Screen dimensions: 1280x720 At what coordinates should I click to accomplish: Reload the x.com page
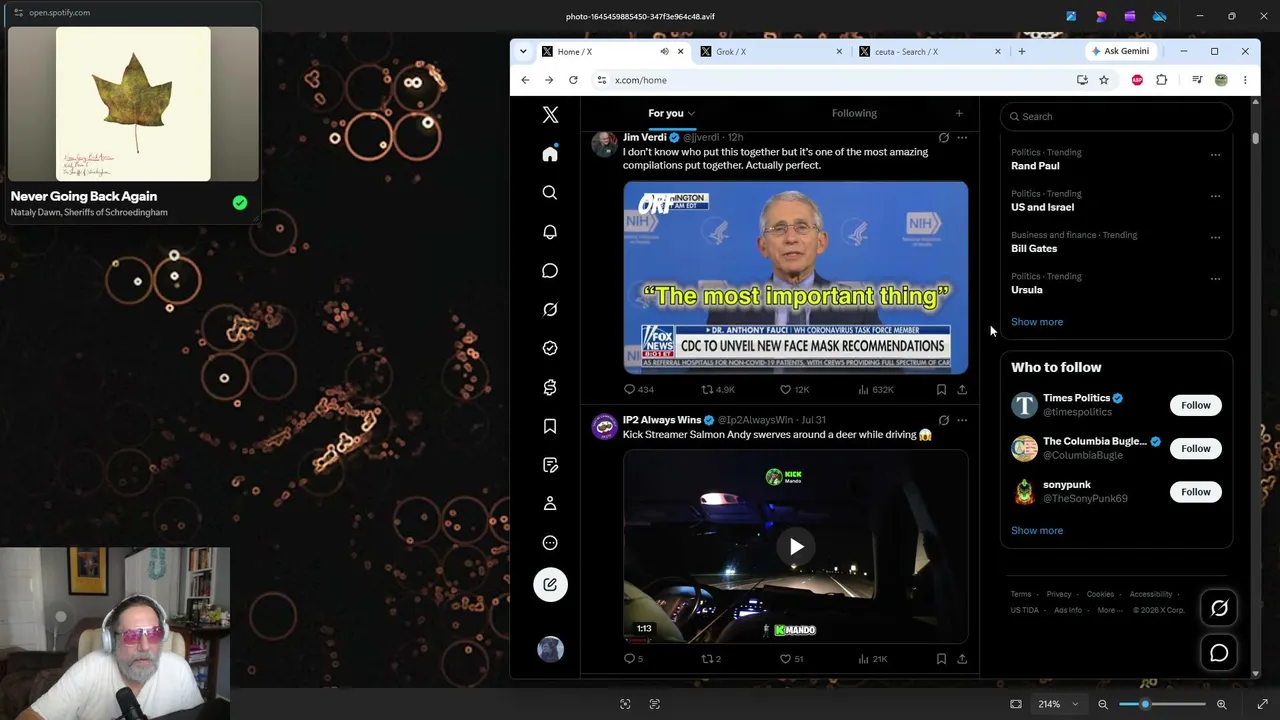pos(573,80)
